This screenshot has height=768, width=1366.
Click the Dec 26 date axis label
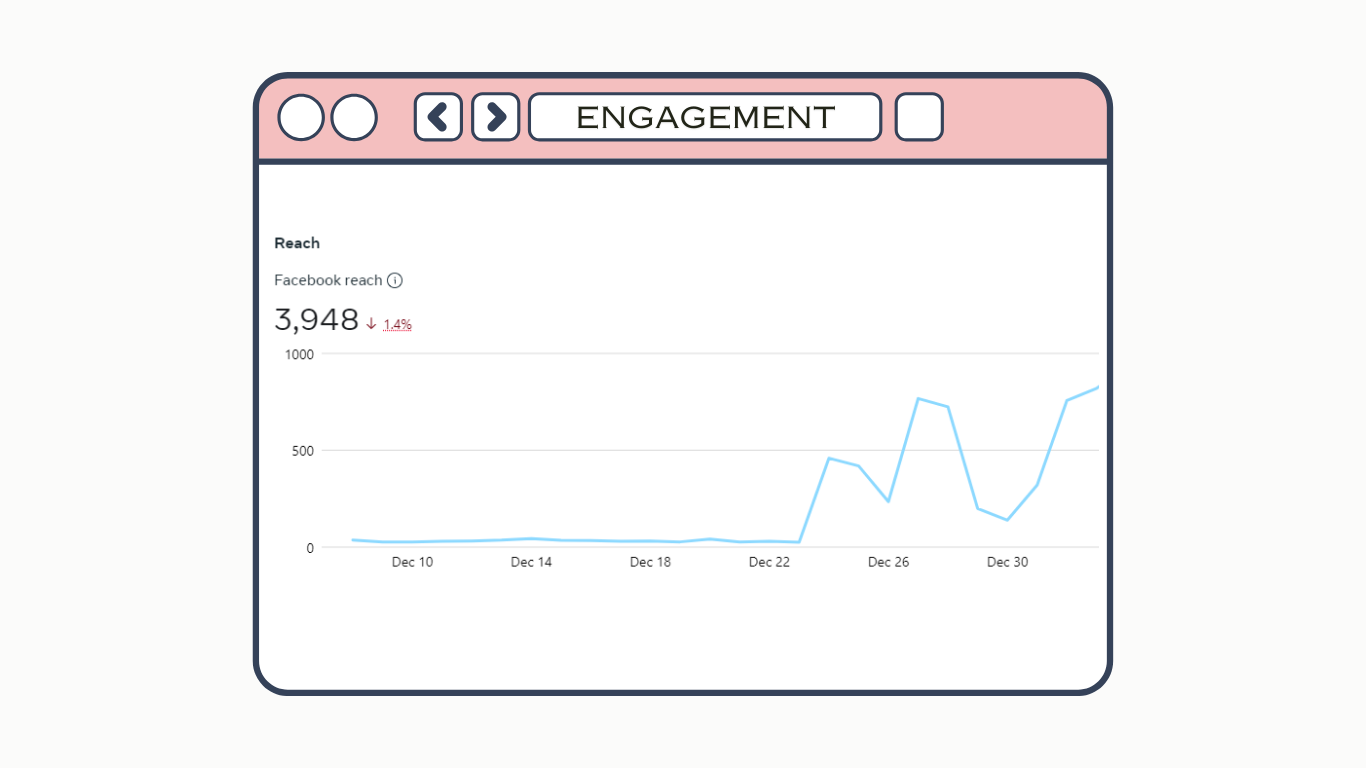pos(888,562)
